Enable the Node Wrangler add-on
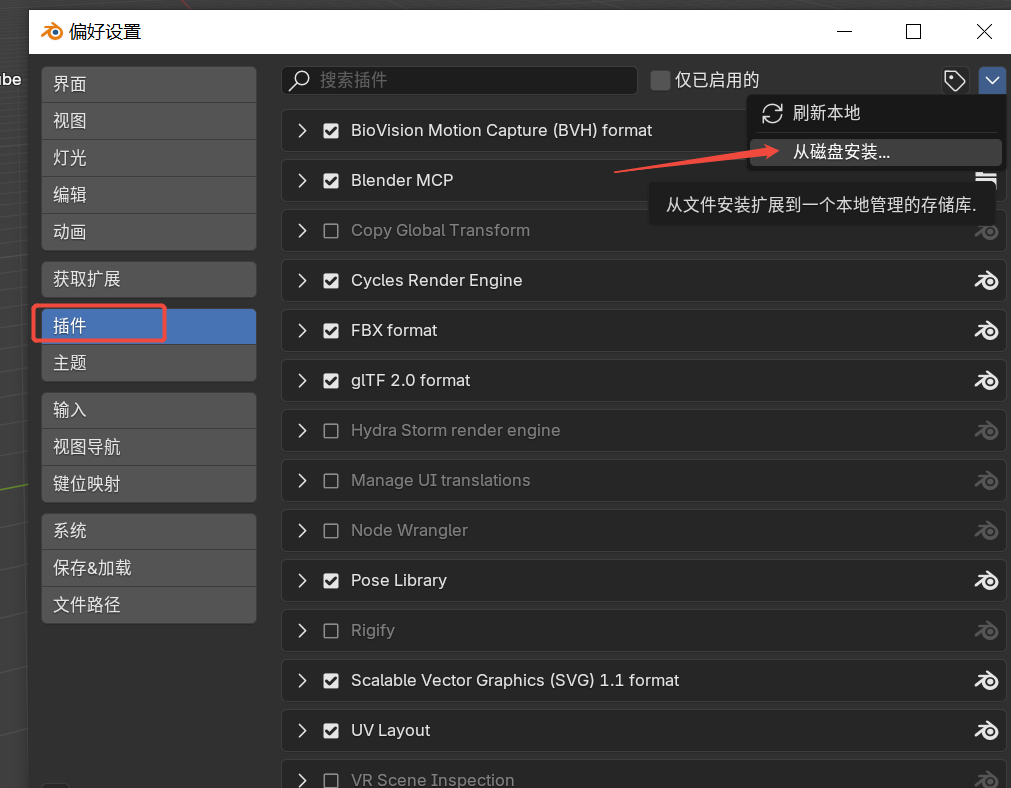 pyautogui.click(x=331, y=531)
